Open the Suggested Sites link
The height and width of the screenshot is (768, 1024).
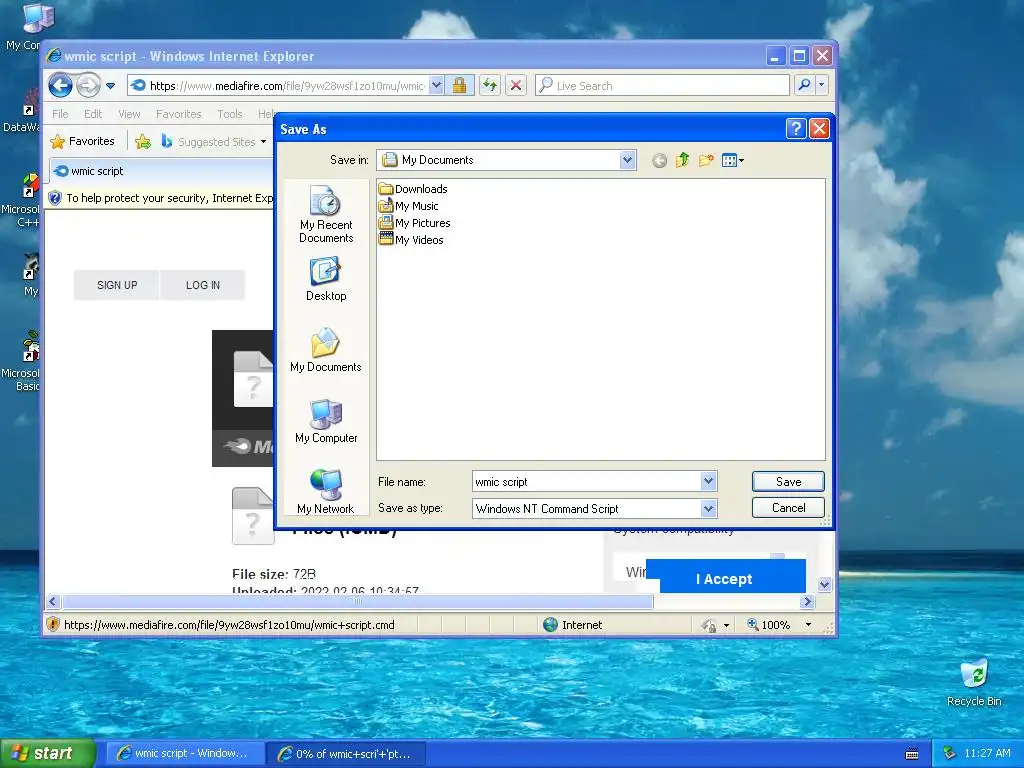click(214, 142)
